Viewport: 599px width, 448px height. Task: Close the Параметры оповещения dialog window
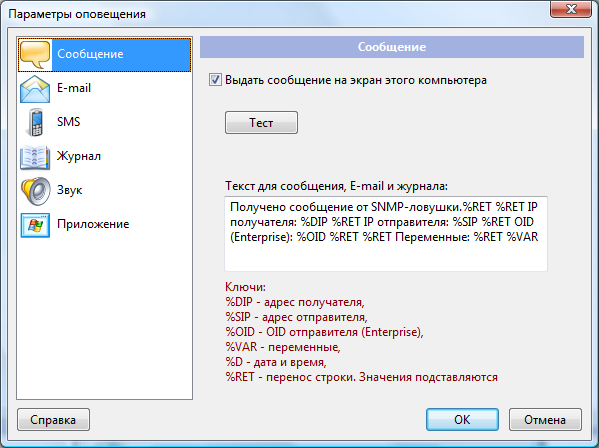click(x=571, y=8)
